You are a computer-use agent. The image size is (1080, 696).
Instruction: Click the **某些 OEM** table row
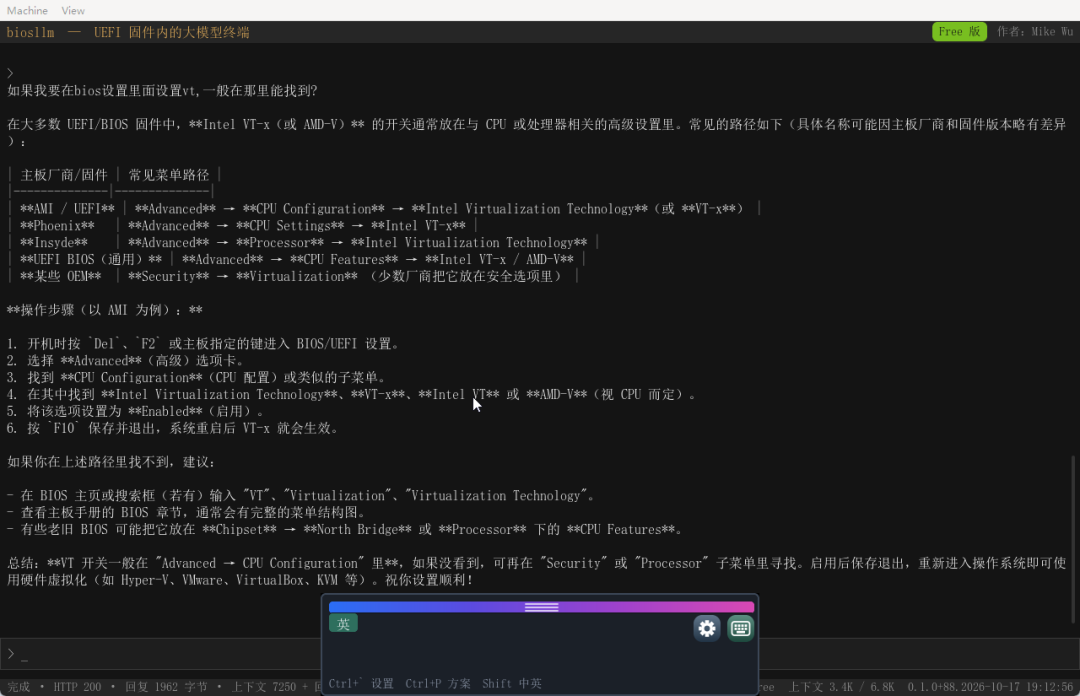[293, 276]
